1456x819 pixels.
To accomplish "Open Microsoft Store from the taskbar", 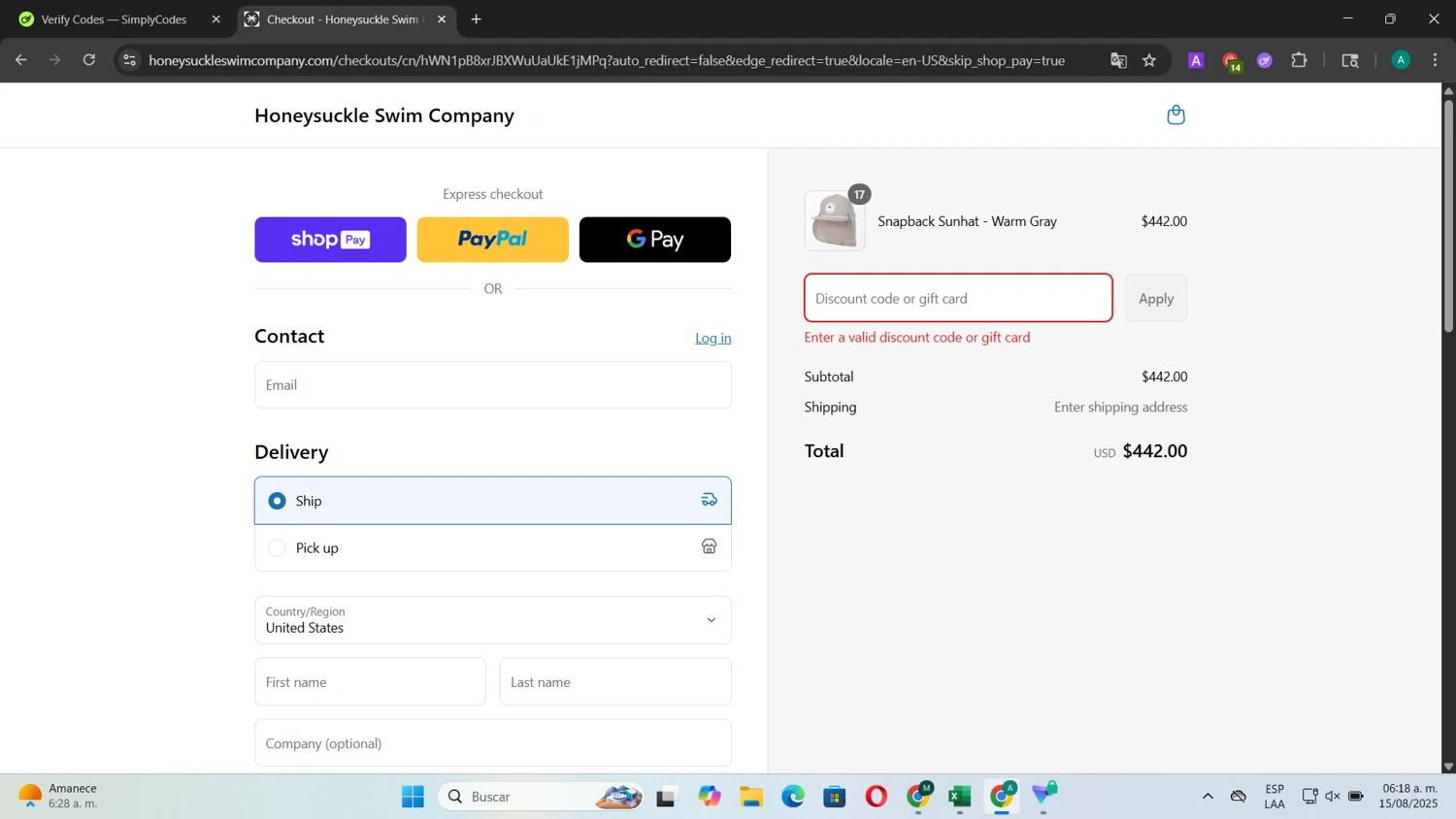I will pyautogui.click(x=835, y=797).
